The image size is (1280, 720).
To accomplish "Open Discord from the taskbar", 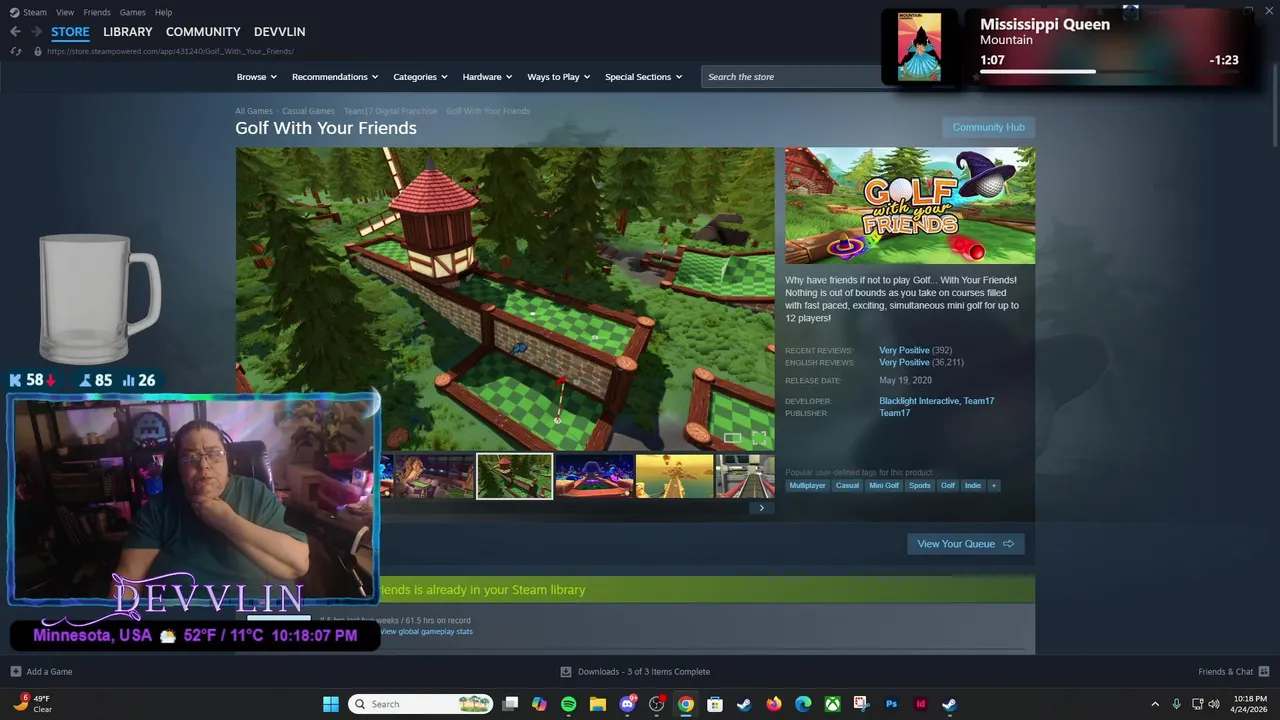I will click(628, 704).
